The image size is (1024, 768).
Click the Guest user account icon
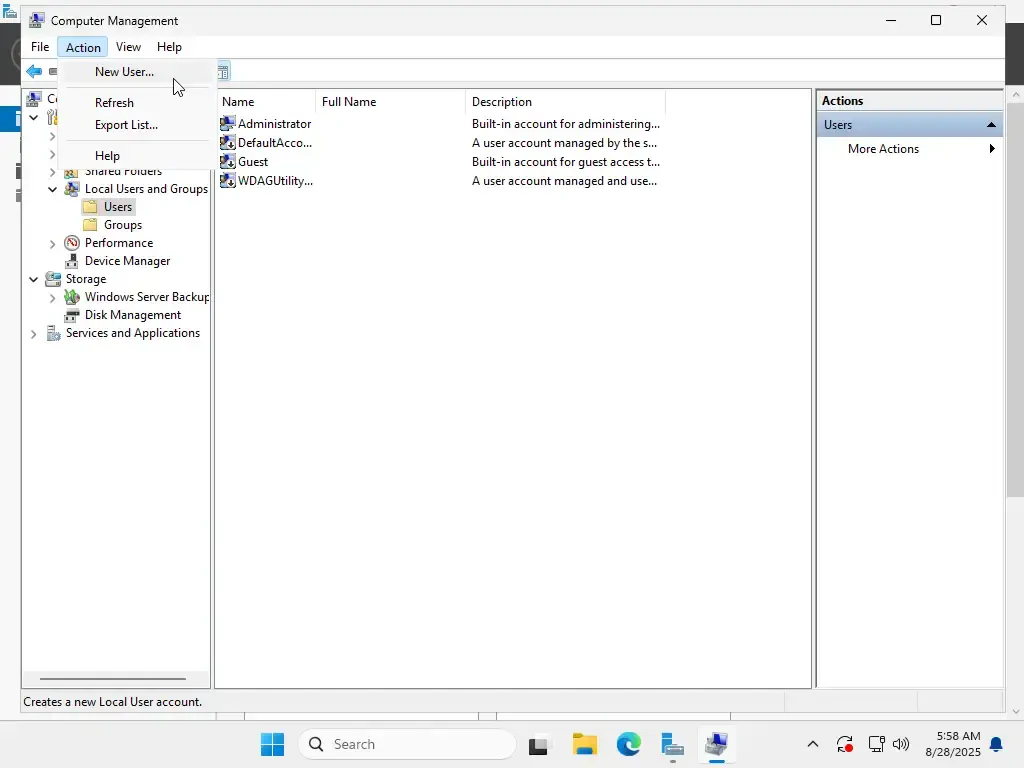227,161
